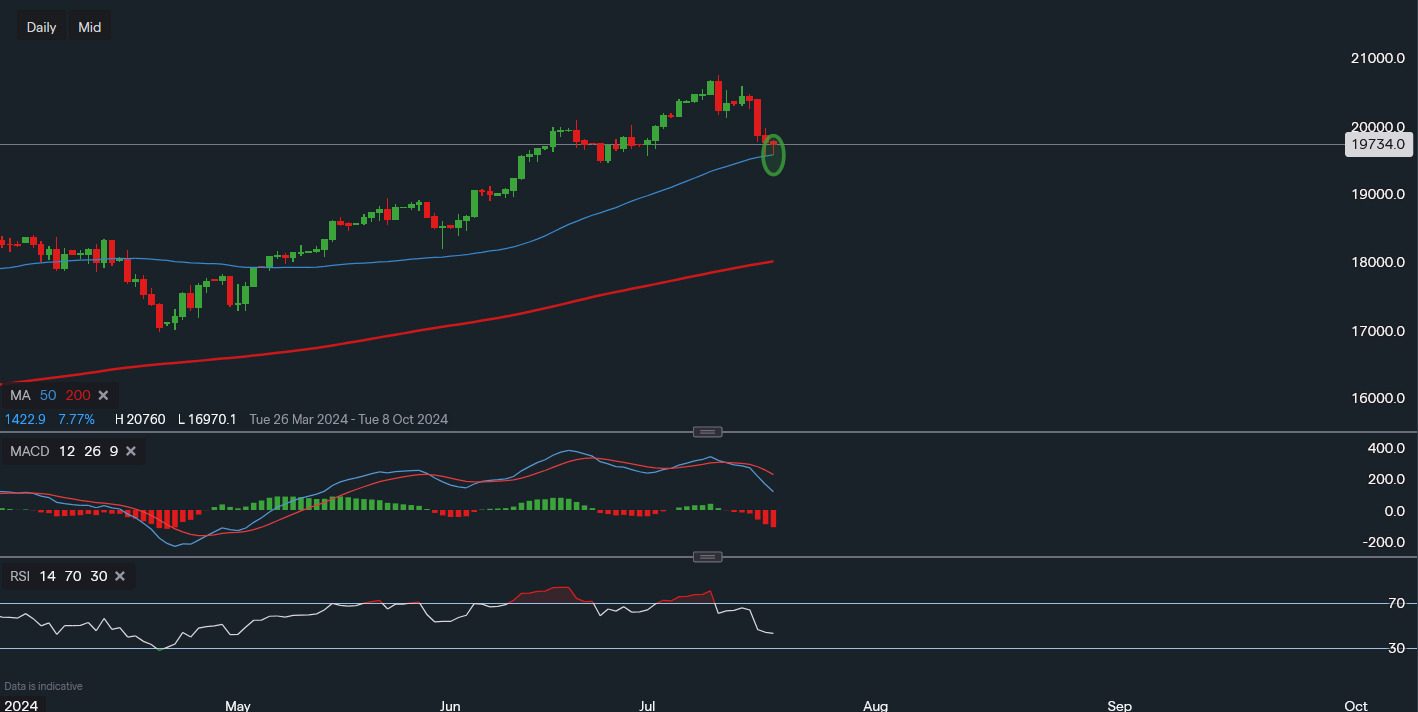Remove the MACD indicator using its X icon
Screen dimensions: 1418x712
130,451
